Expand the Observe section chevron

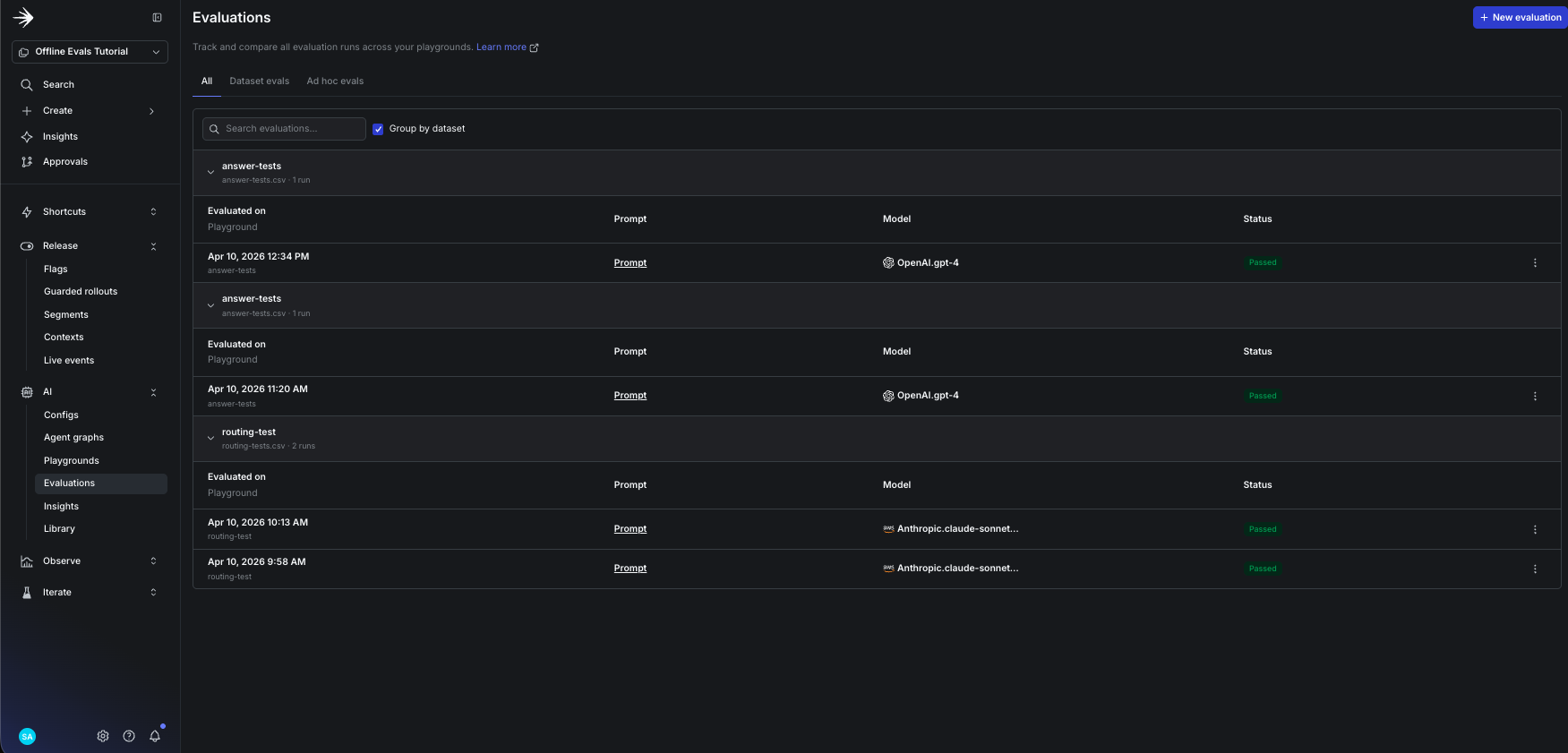click(x=153, y=561)
